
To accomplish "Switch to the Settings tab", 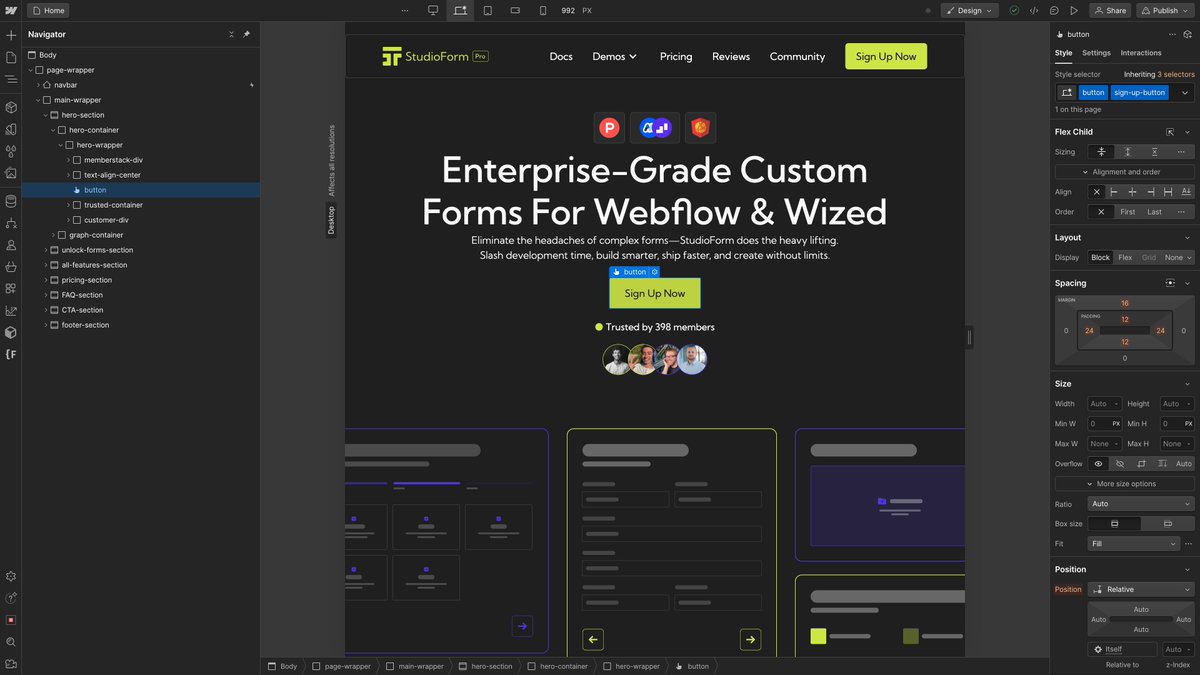I will tap(1096, 53).
